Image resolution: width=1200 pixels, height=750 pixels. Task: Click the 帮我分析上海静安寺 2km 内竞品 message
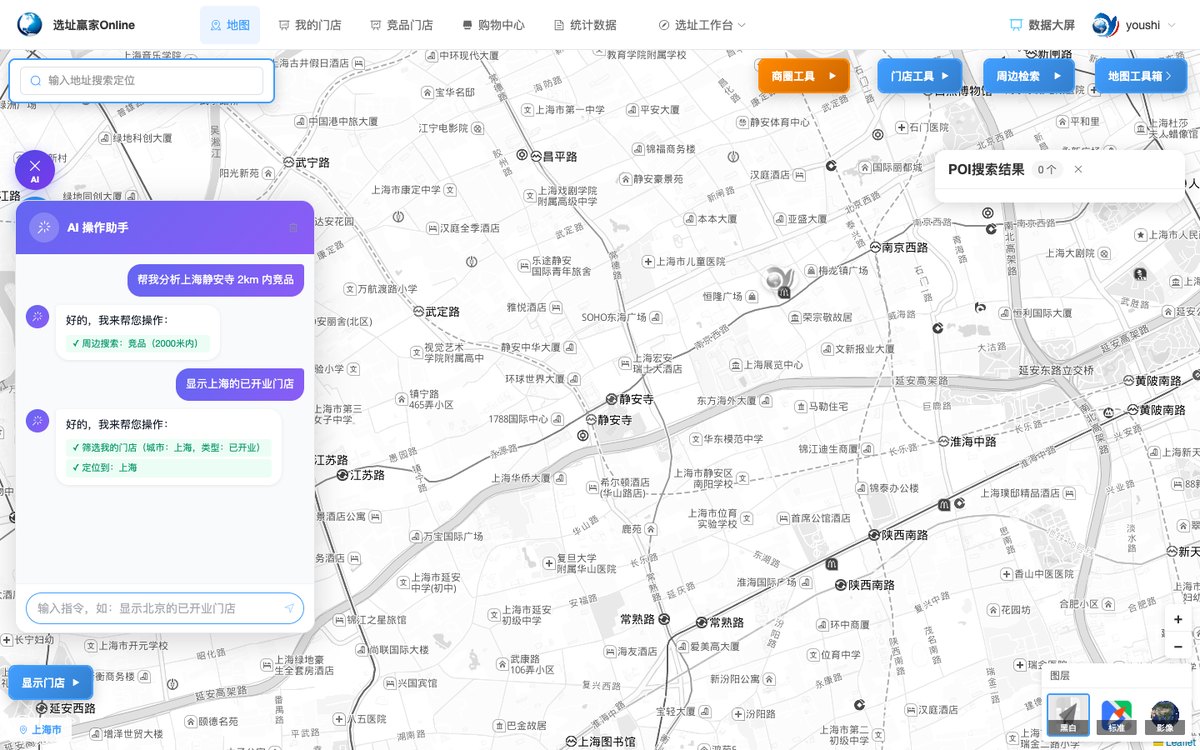pyautogui.click(x=216, y=280)
